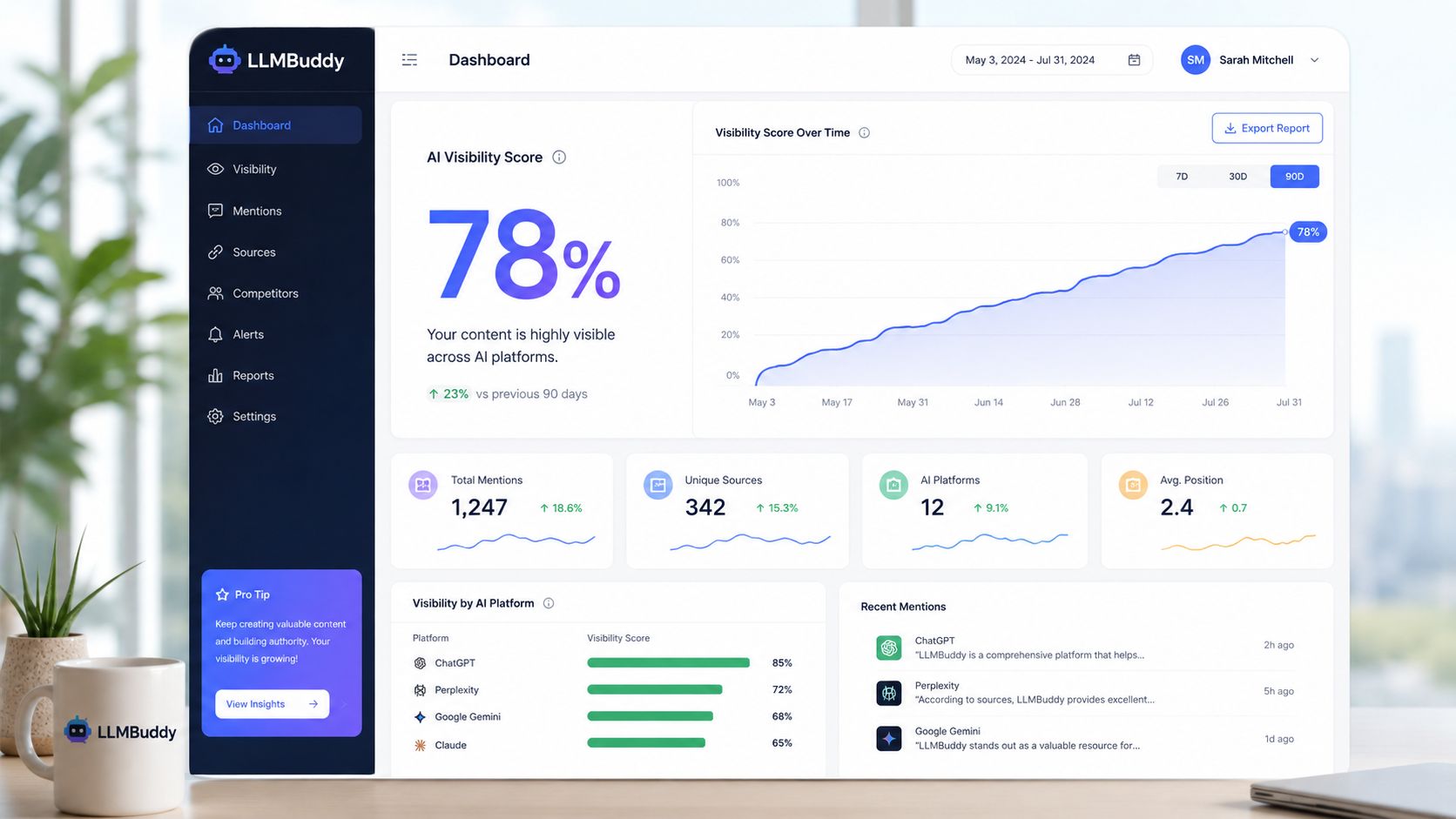Screen dimensions: 1456x819
Task: Click the Perplexity icon in Recent Mentions
Action: coord(889,693)
